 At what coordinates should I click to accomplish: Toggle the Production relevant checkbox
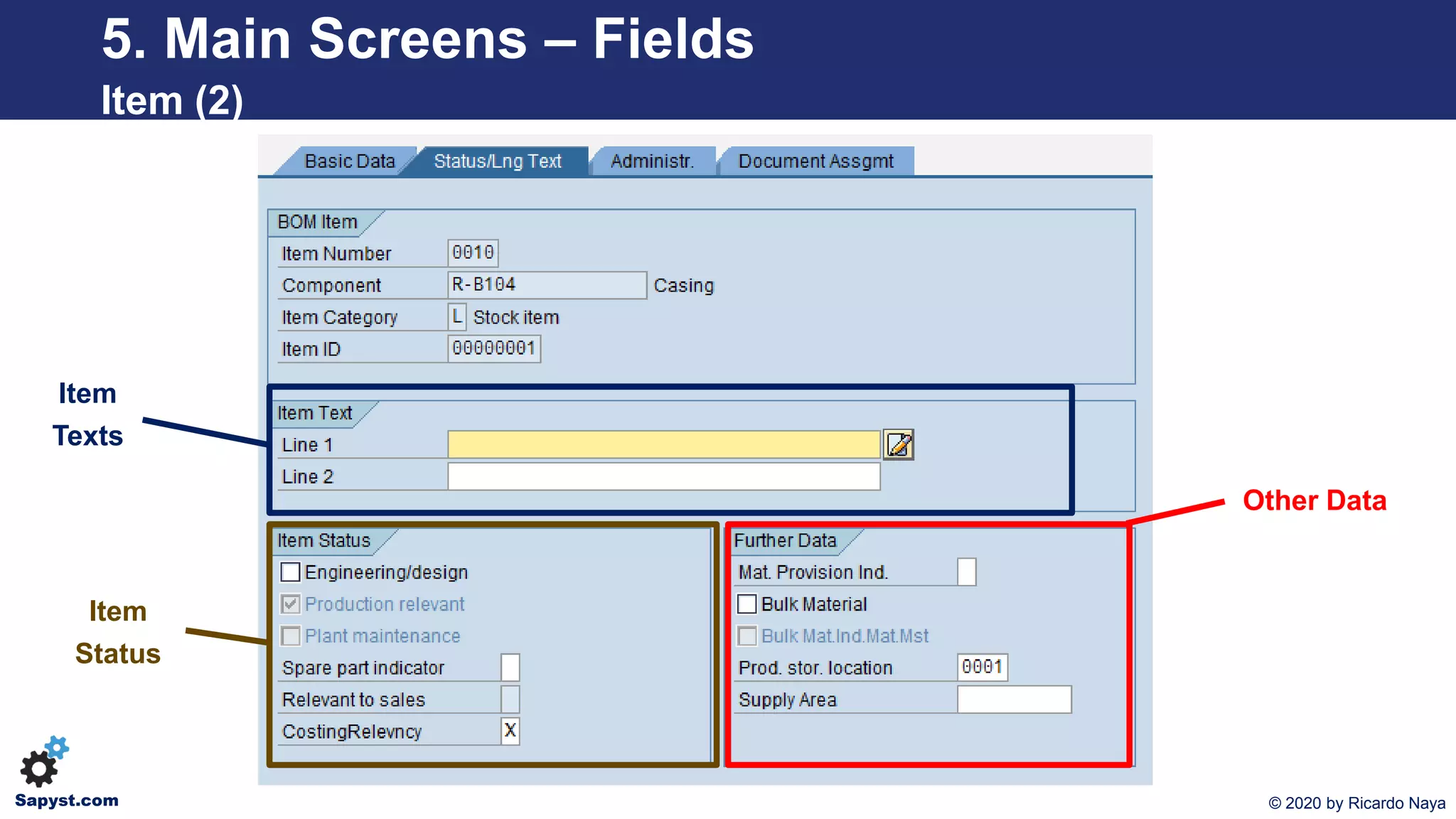[290, 604]
